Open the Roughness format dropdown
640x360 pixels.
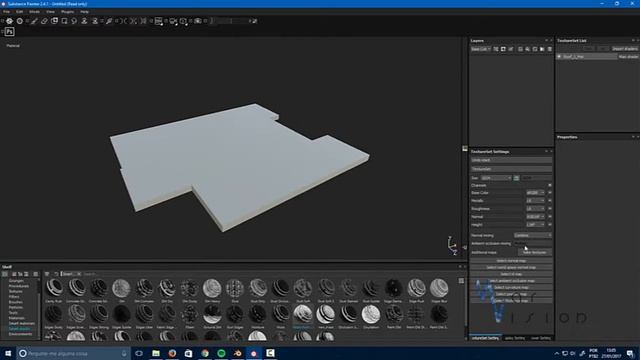pyautogui.click(x=535, y=209)
